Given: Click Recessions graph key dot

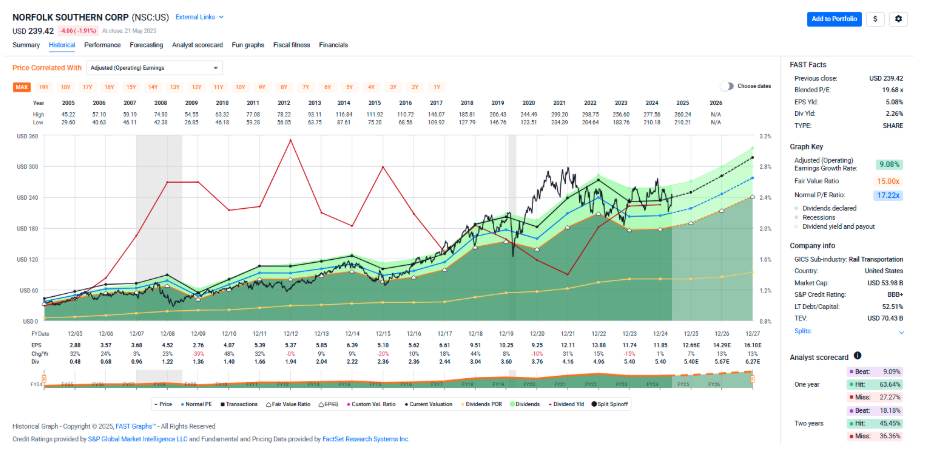Looking at the screenshot, I should point(797,217).
